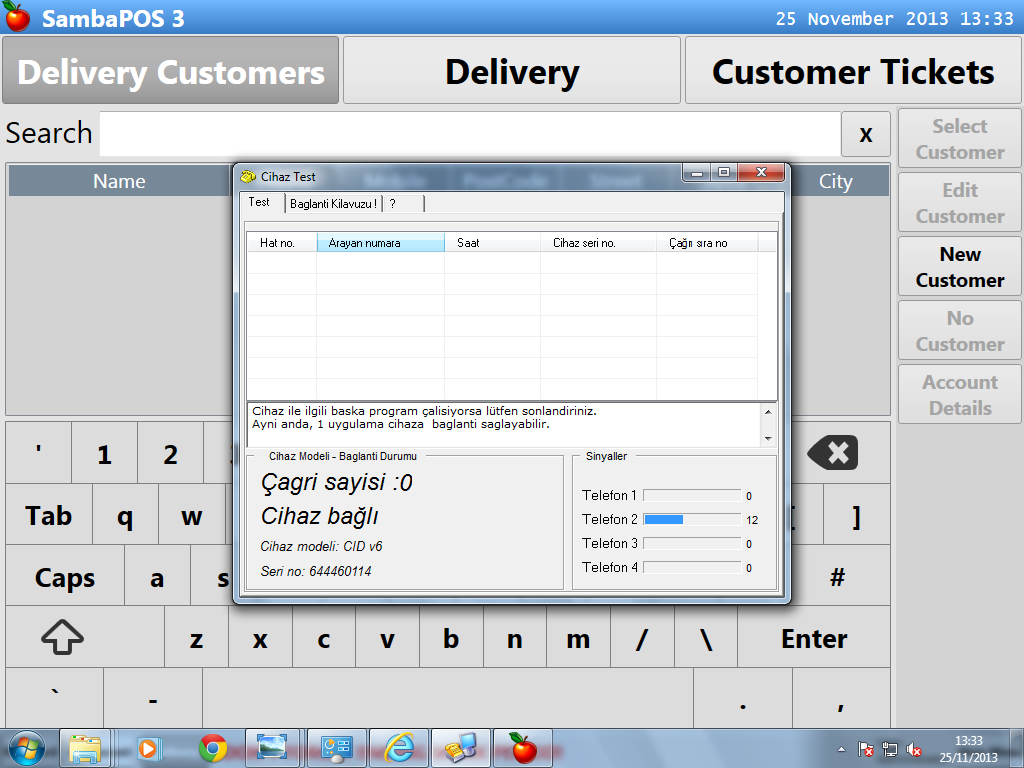Click the backspace key icon on keyboard
The image size is (1024, 768).
(832, 454)
